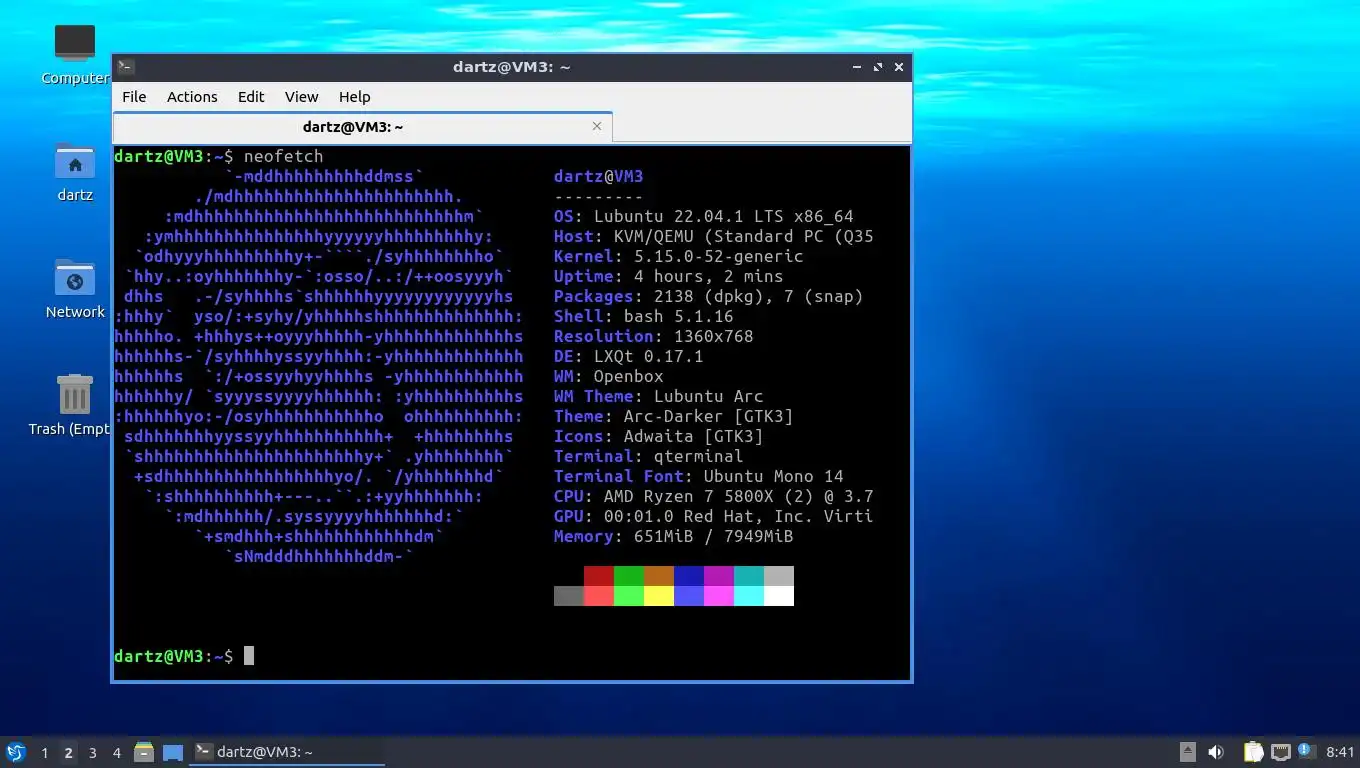Screen dimensions: 1360x768
Task: Click the 'Shell: bash 5.1.16' line
Action: [x=644, y=316]
